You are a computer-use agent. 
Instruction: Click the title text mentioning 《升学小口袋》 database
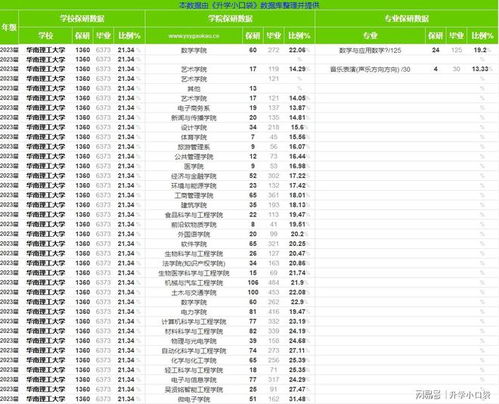click(x=249, y=5)
